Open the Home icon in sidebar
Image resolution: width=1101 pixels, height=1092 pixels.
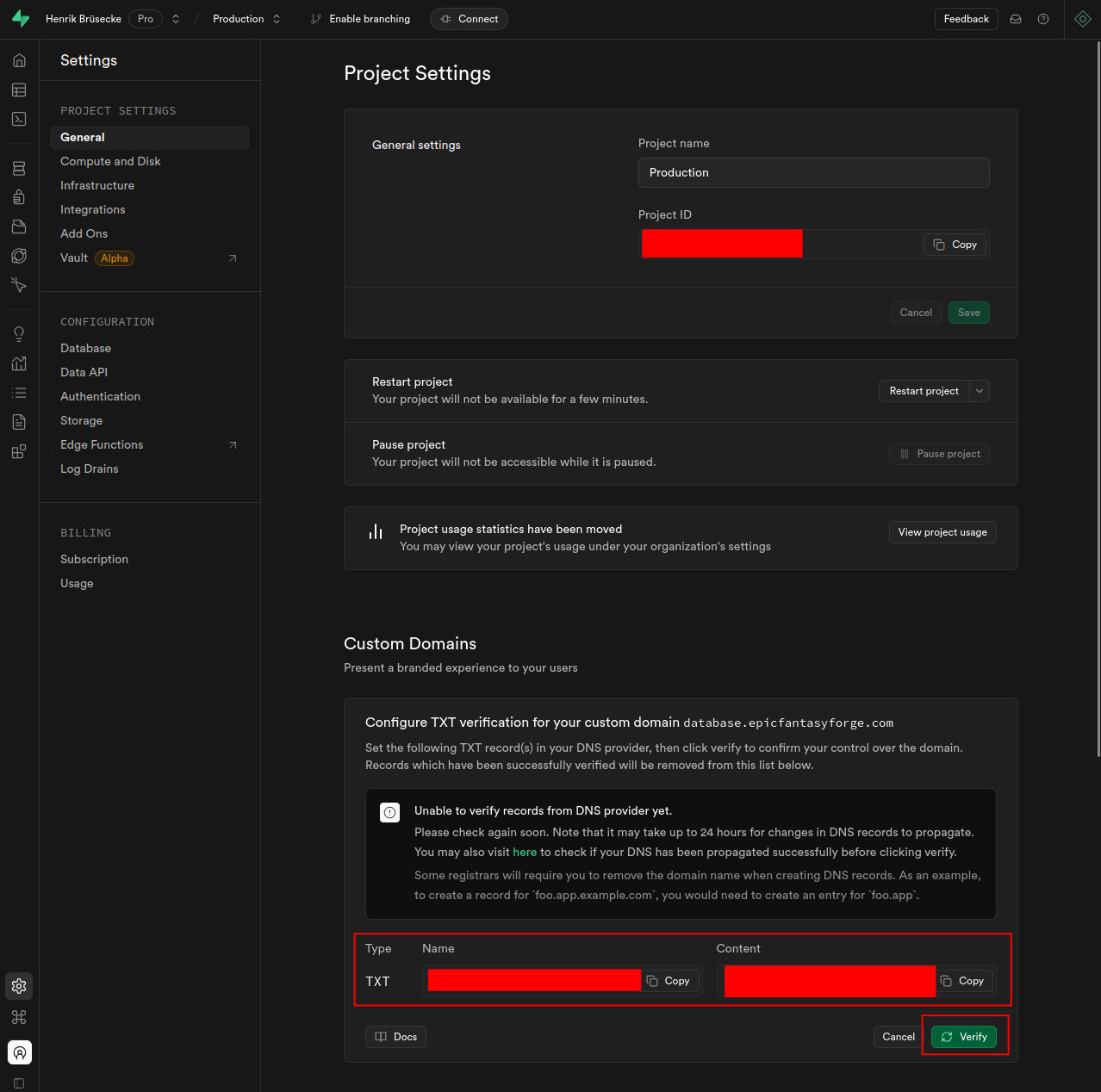pyautogui.click(x=19, y=60)
